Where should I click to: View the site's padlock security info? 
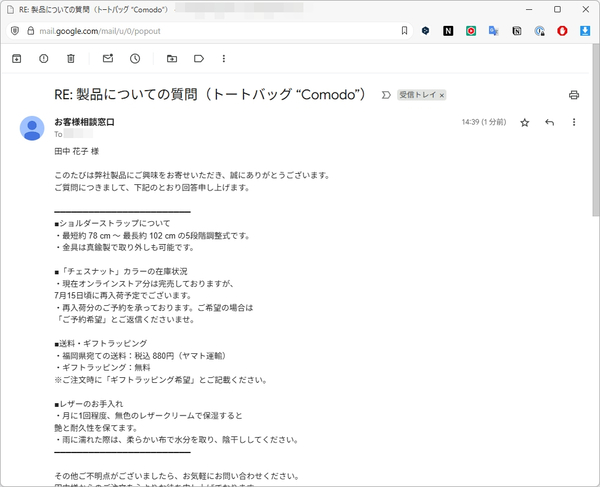31,31
